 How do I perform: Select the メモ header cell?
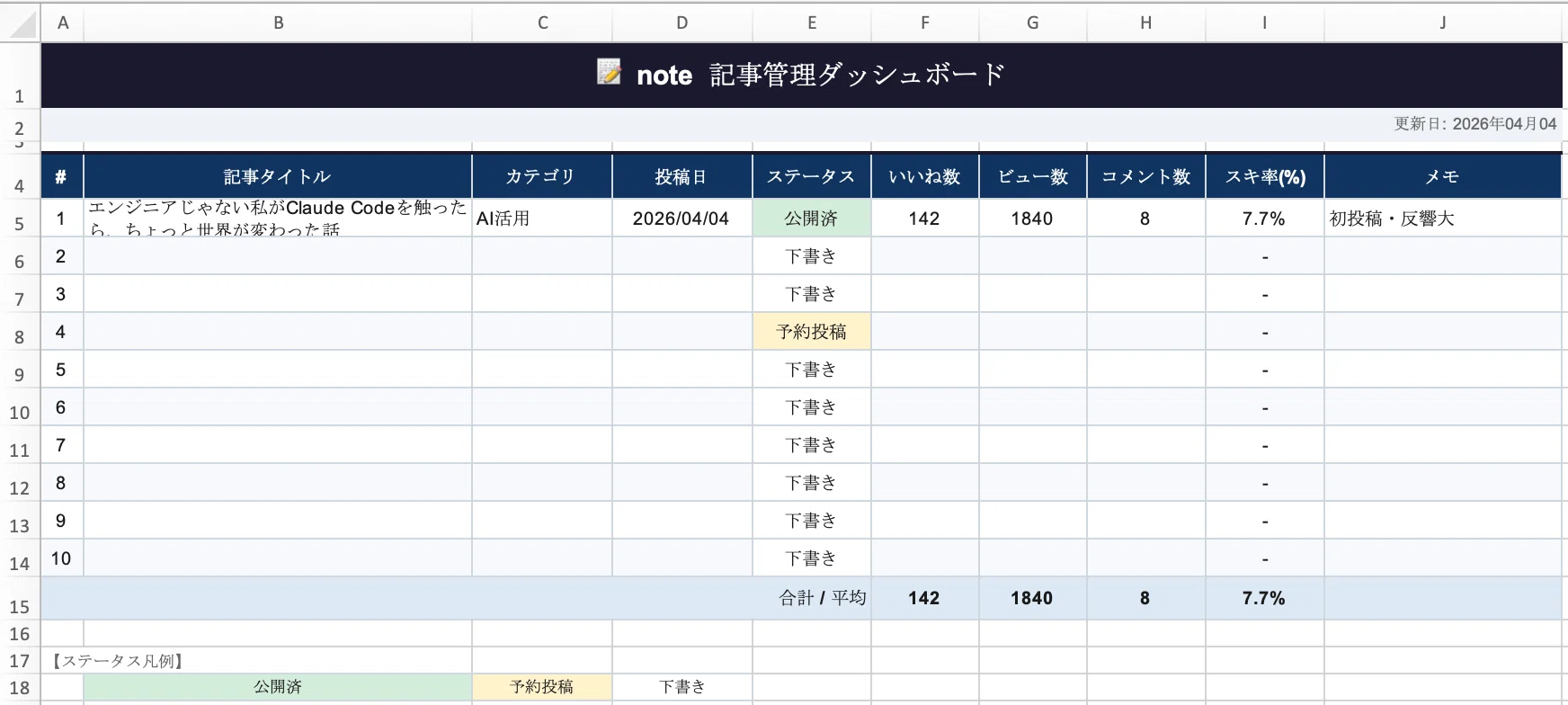[1443, 176]
